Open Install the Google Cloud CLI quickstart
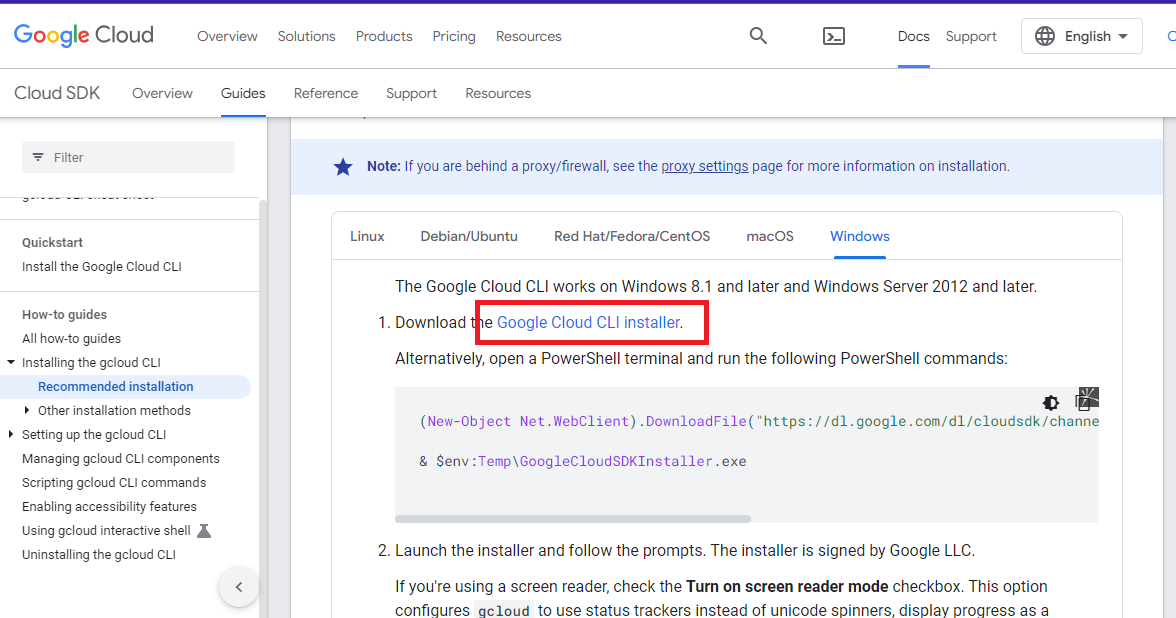The width and height of the screenshot is (1176, 618). point(102,267)
